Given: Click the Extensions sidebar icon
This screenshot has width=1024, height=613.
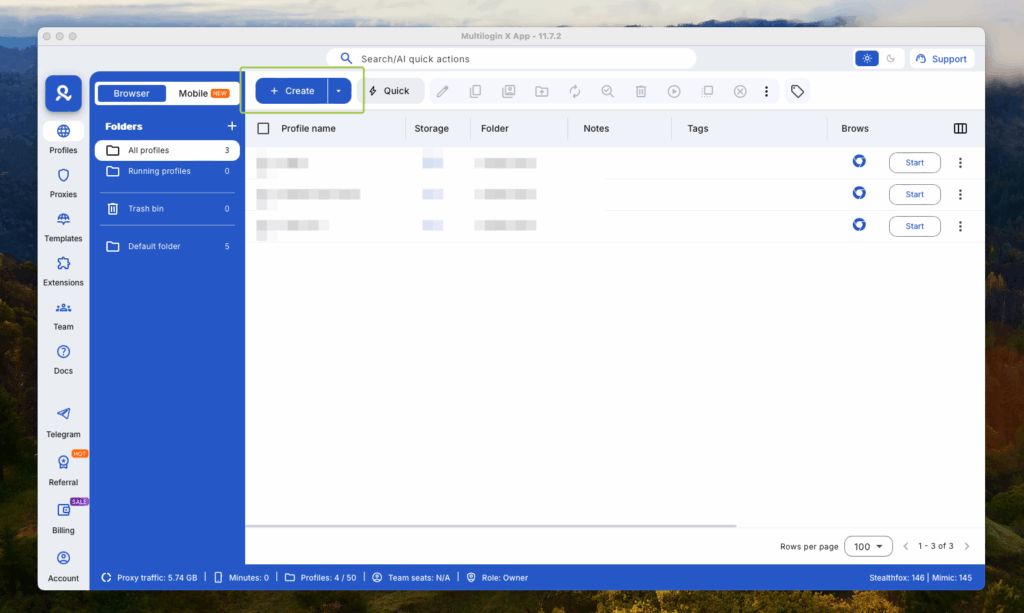Looking at the screenshot, I should 63,270.
